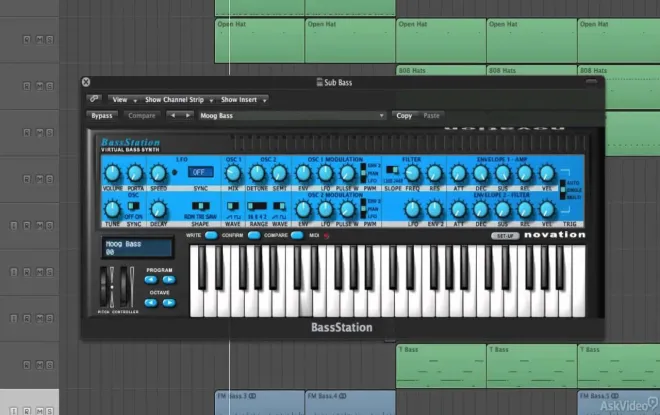Click the LFO SYNC display showing OFF
660x415 pixels.
[x=200, y=172]
